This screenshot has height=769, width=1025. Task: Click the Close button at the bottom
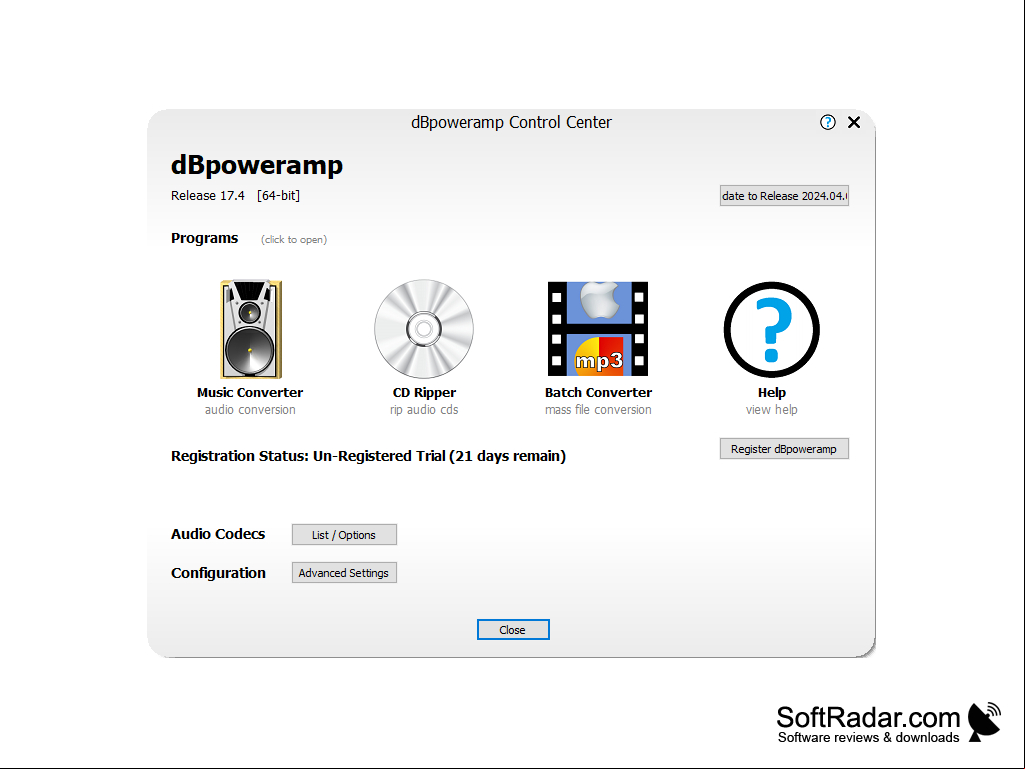513,629
